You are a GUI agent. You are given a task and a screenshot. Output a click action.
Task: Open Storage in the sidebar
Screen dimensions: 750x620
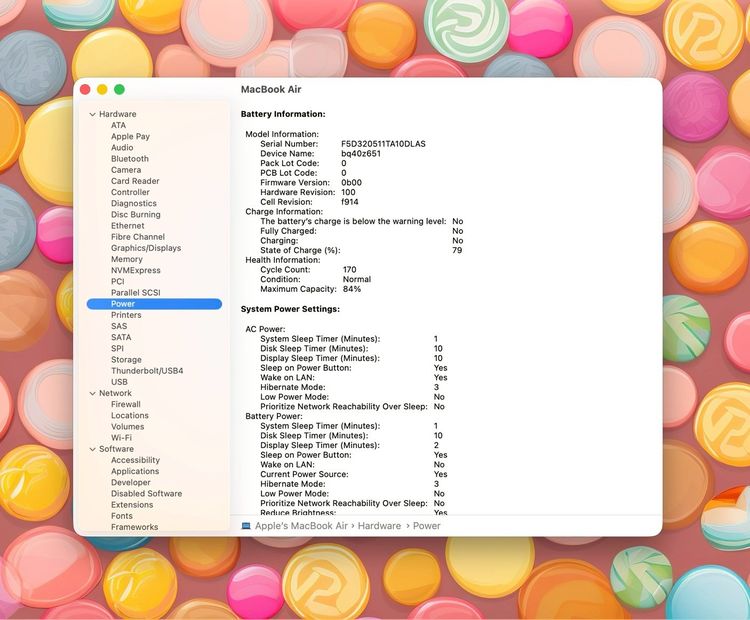pyautogui.click(x=126, y=360)
